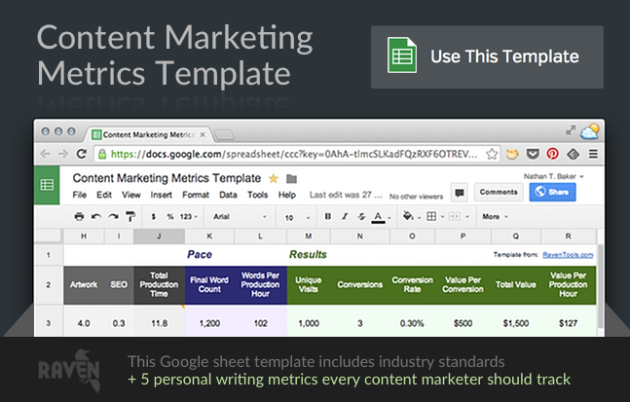Click the Pocket extension icon

point(533,154)
